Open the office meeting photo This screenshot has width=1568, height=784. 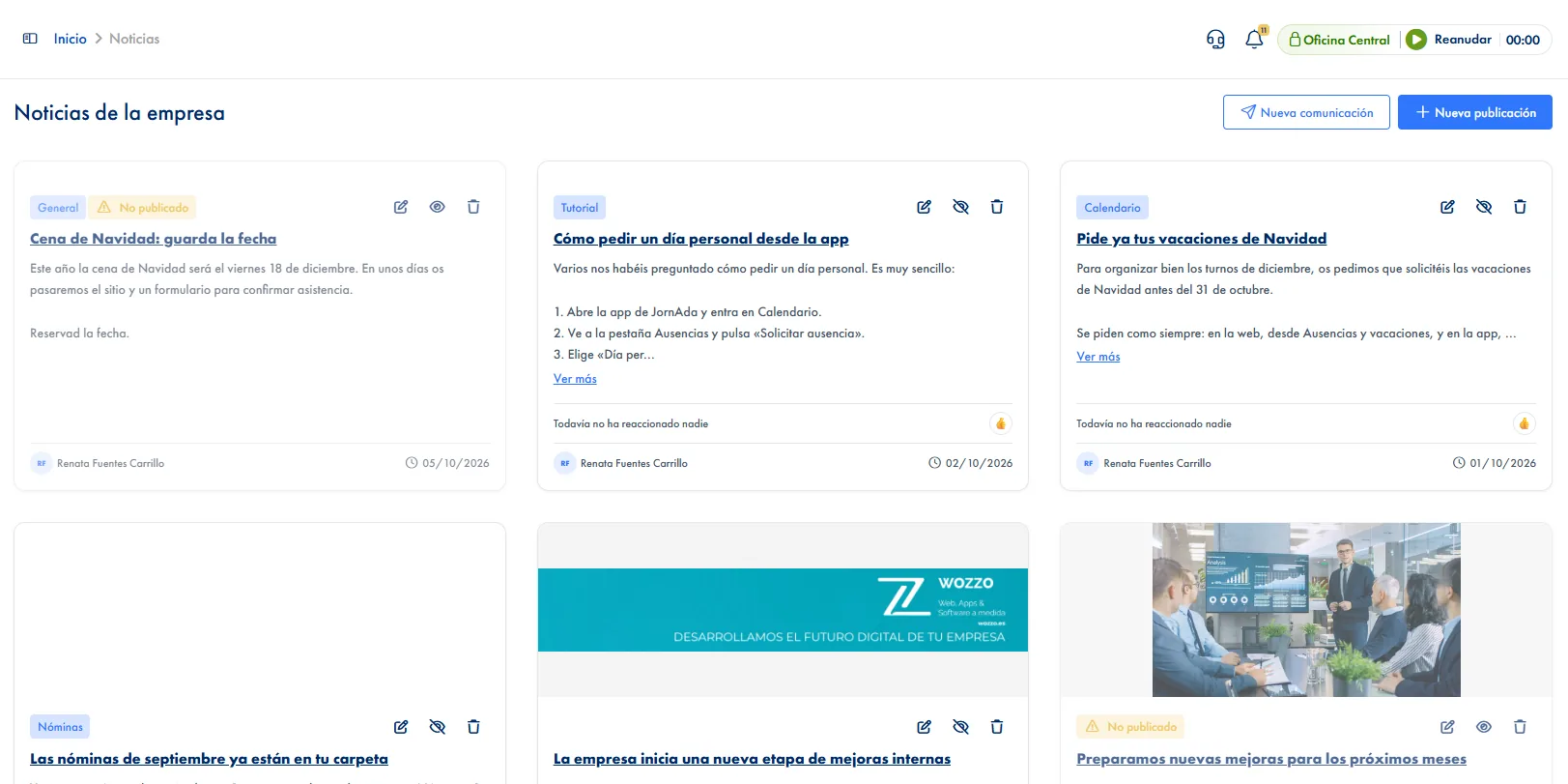pos(1306,610)
